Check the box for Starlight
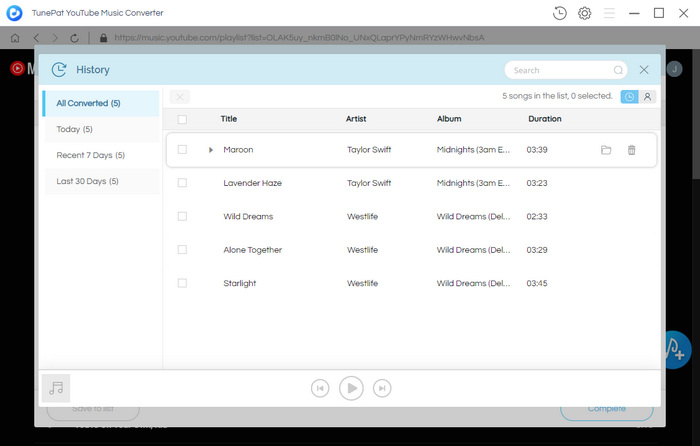700x446 pixels. 182,283
